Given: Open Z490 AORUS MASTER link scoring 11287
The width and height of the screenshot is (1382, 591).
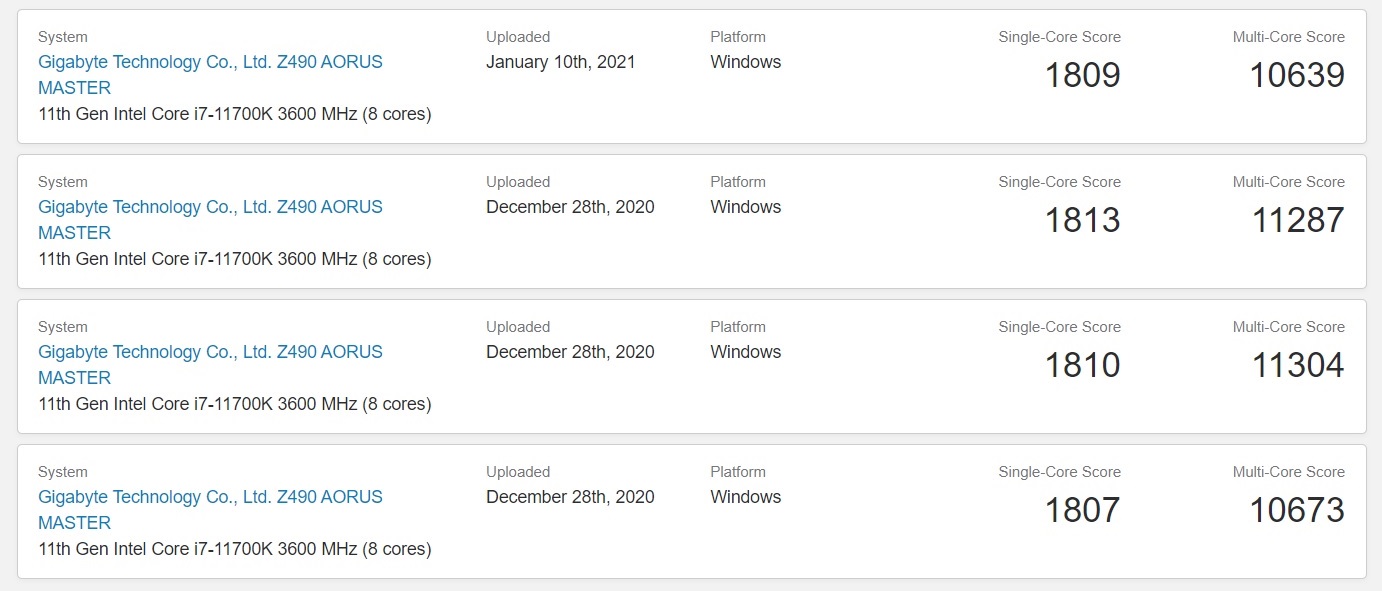Looking at the screenshot, I should point(210,220).
